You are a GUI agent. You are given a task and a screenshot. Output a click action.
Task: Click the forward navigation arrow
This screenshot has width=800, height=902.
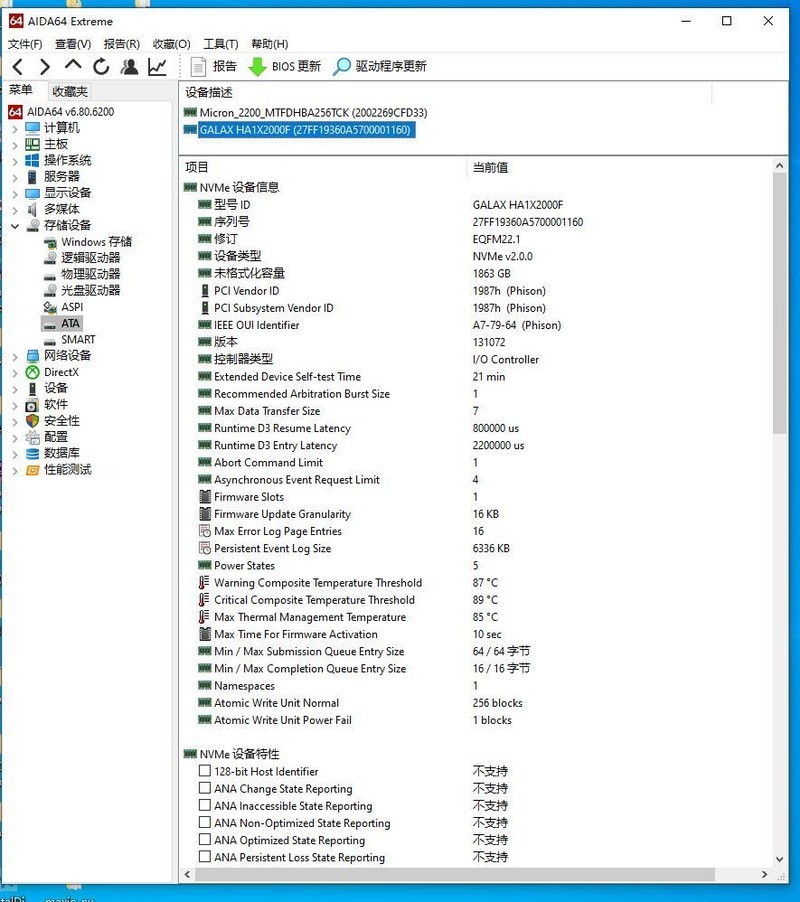[x=45, y=67]
